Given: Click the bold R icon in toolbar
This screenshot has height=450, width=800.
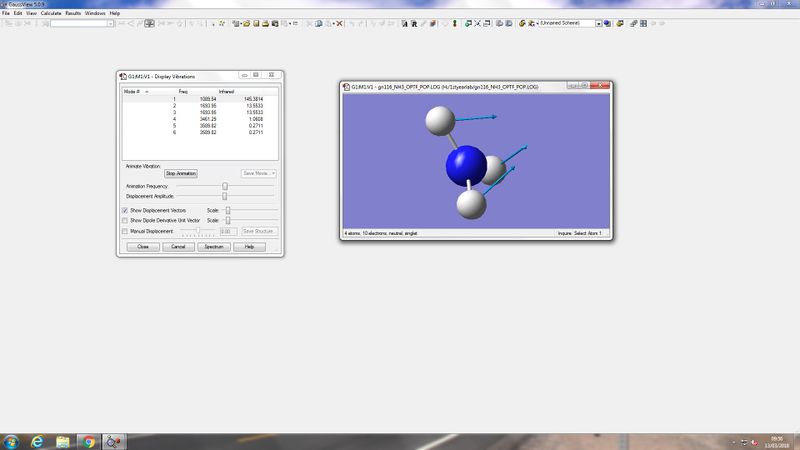Looking at the screenshot, I should pos(414,23).
